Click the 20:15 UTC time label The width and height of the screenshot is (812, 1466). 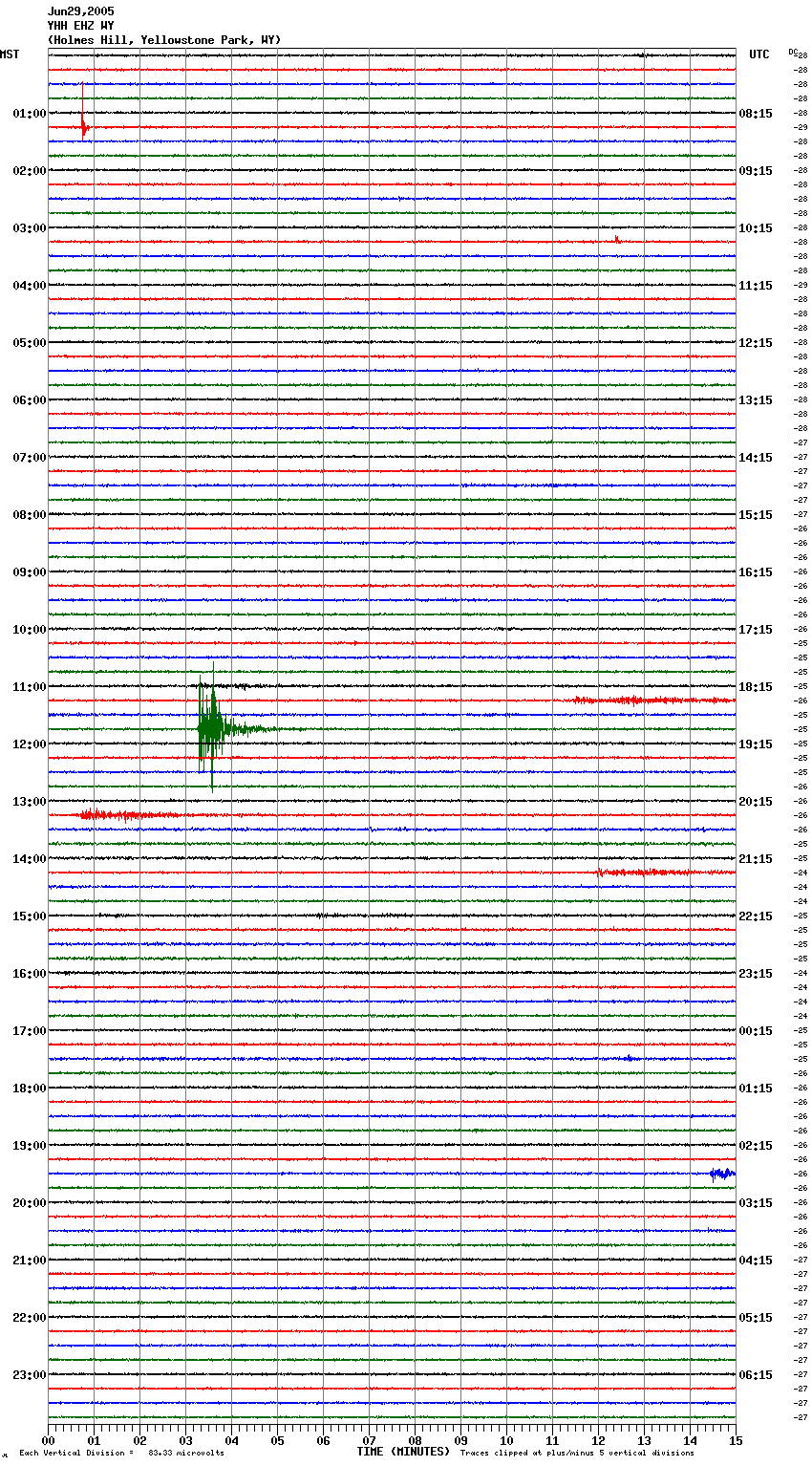coord(756,802)
